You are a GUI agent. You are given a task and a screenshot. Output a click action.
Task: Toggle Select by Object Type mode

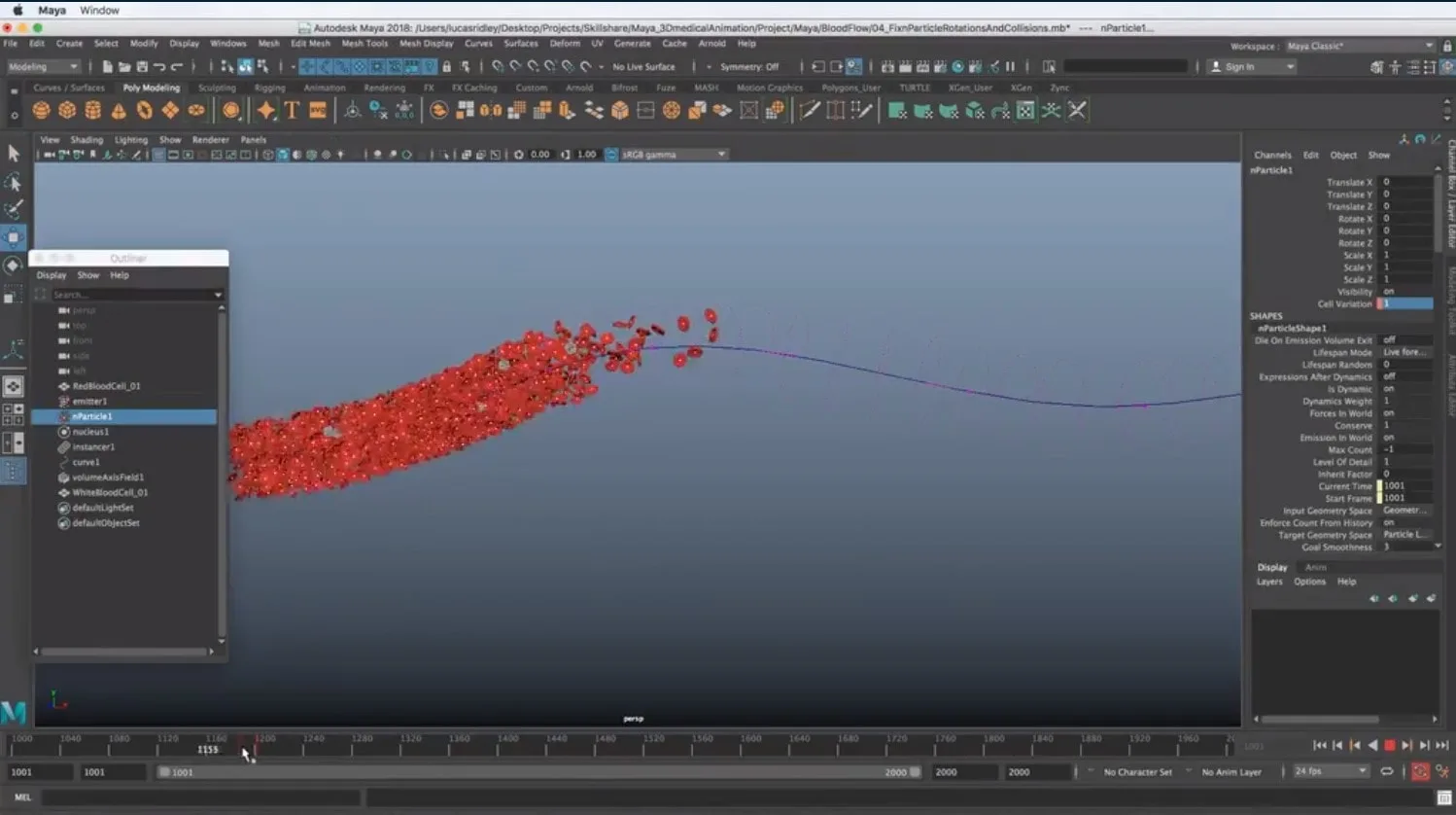(245, 66)
